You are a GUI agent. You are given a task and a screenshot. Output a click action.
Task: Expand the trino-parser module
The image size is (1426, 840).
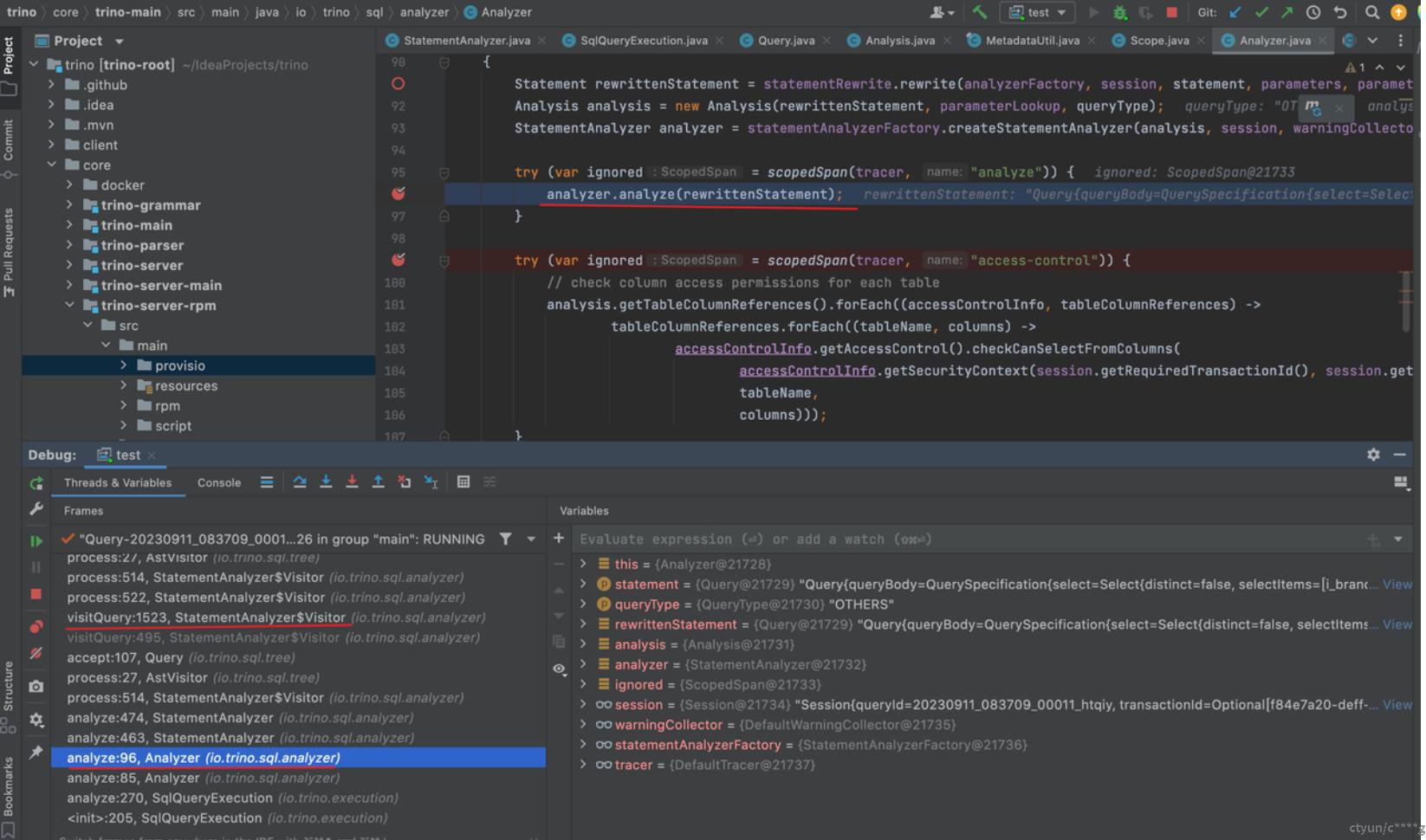(69, 244)
